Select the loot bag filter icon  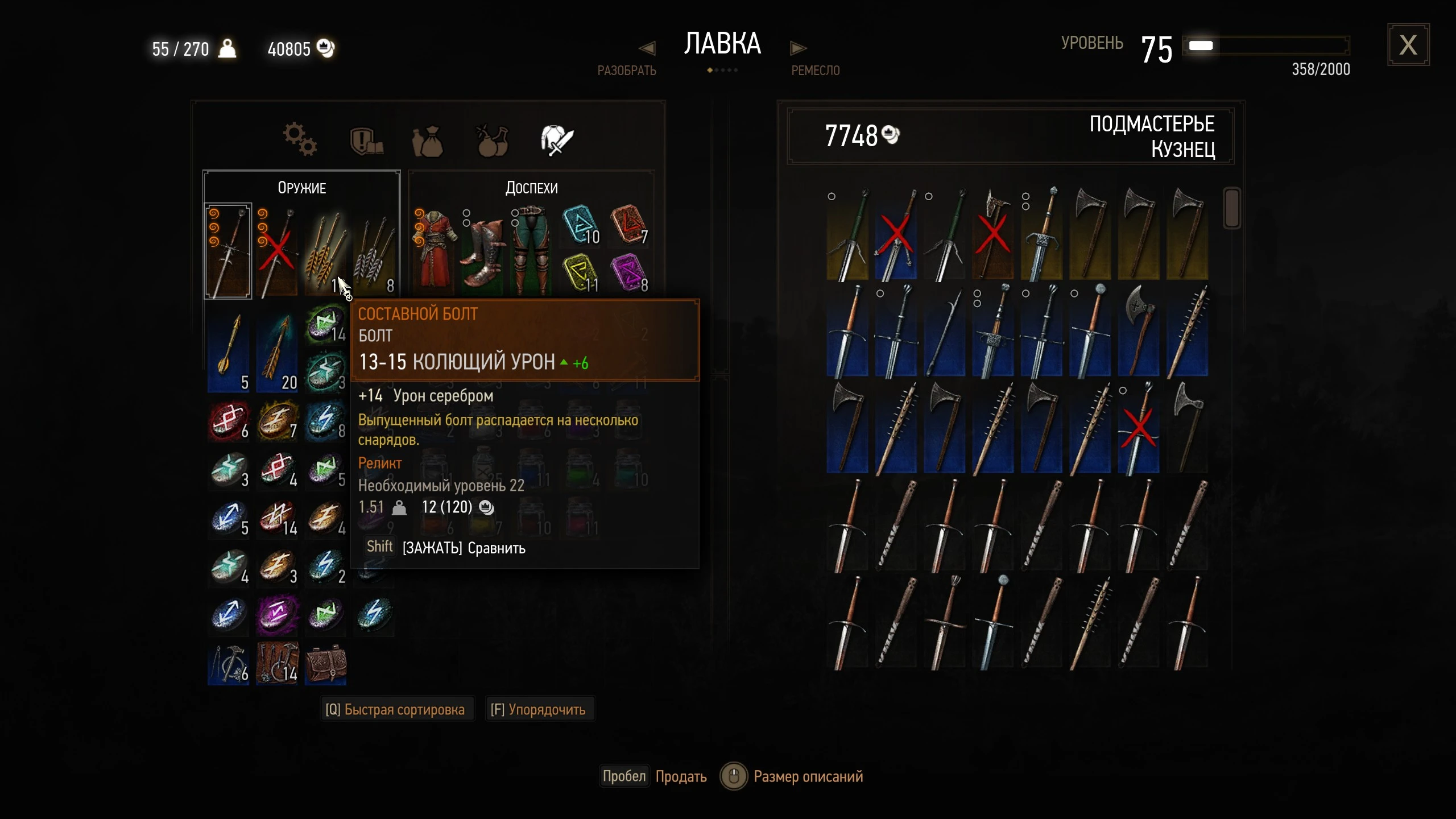[428, 141]
